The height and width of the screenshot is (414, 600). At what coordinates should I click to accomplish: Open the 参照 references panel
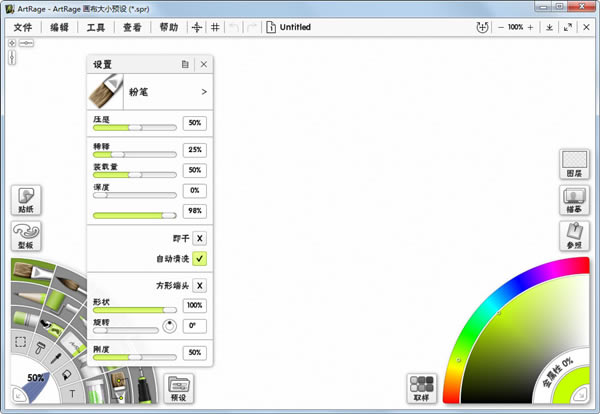(x=574, y=236)
